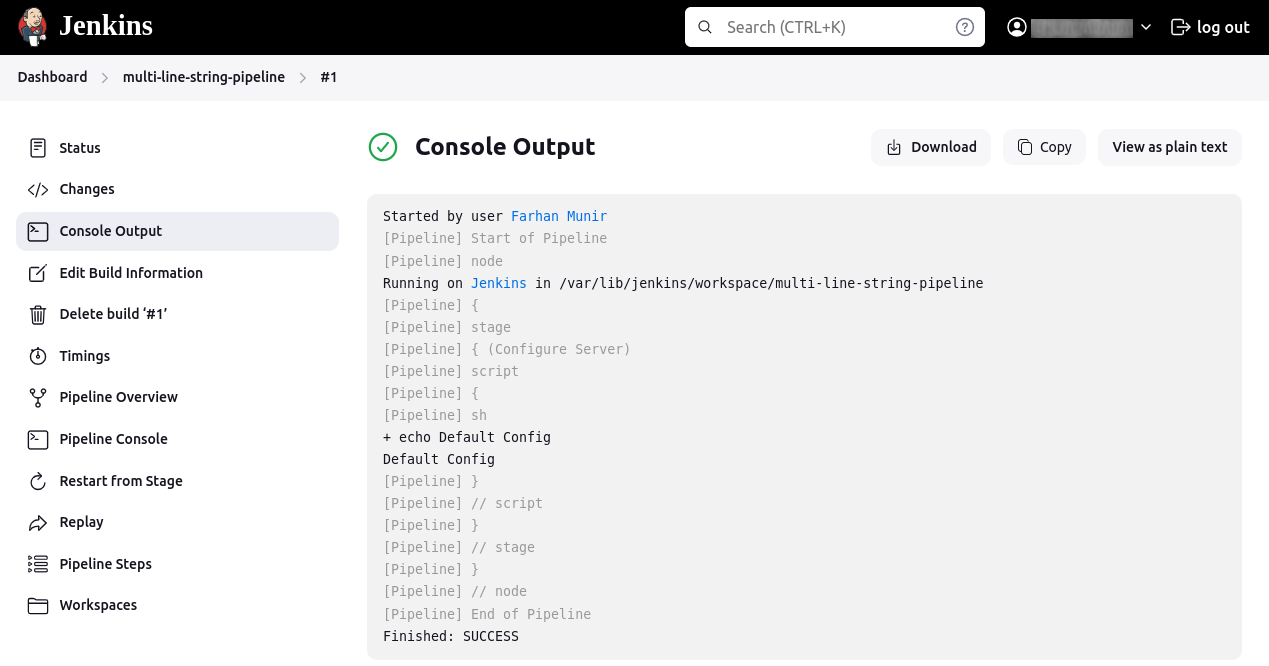Open the Changes sidebar item
The width and height of the screenshot is (1269, 666).
tap(177, 189)
